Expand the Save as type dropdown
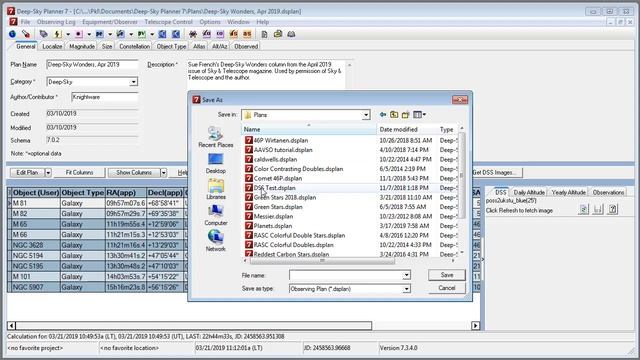The image size is (640, 360). (x=406, y=289)
